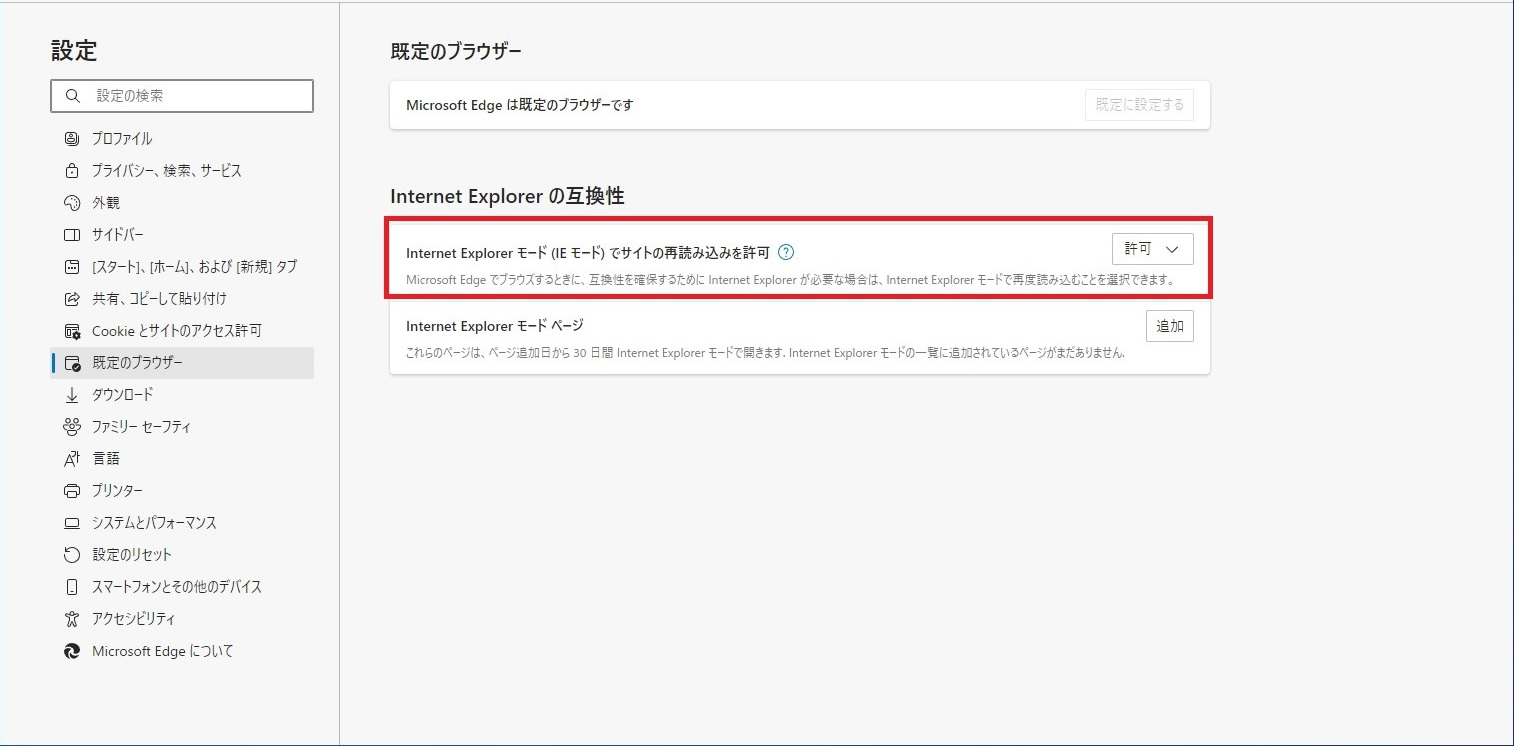Image resolution: width=1514 pixels, height=746 pixels.
Task: Click the description starting これらのページは、ページ追加日から
Action: pos(766,353)
